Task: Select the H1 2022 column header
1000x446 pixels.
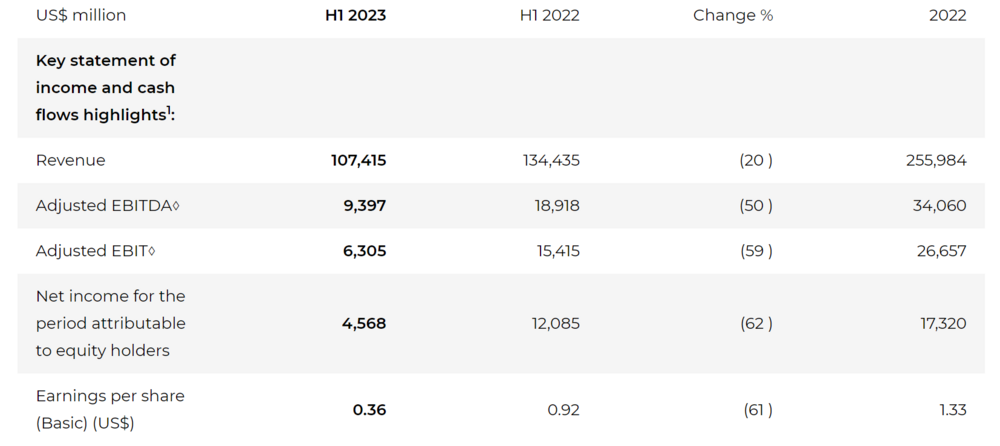Action: pos(549,16)
